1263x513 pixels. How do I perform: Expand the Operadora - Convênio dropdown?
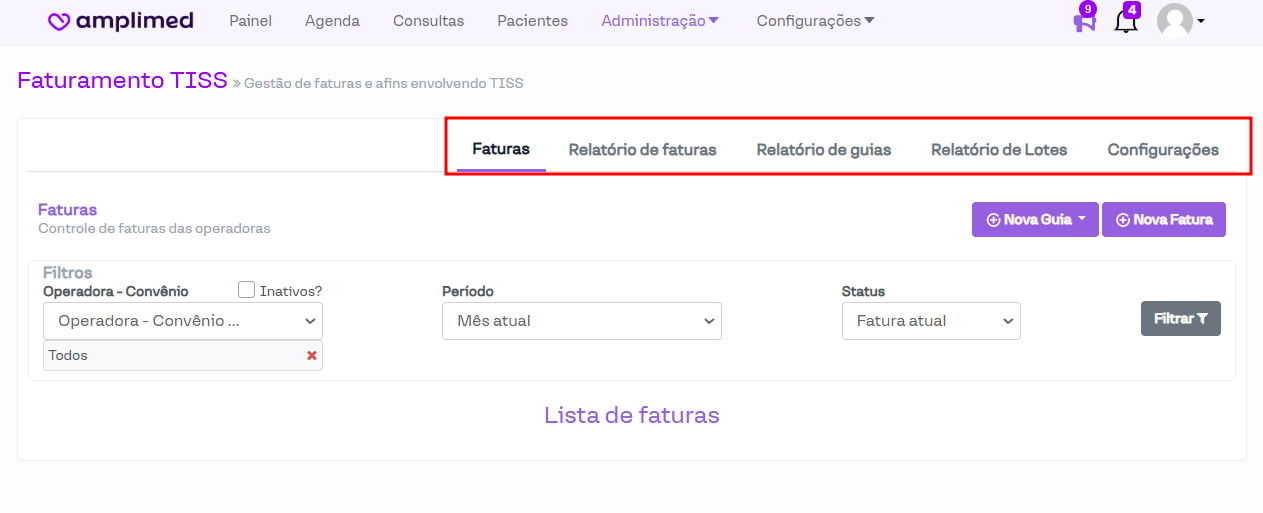(x=183, y=321)
